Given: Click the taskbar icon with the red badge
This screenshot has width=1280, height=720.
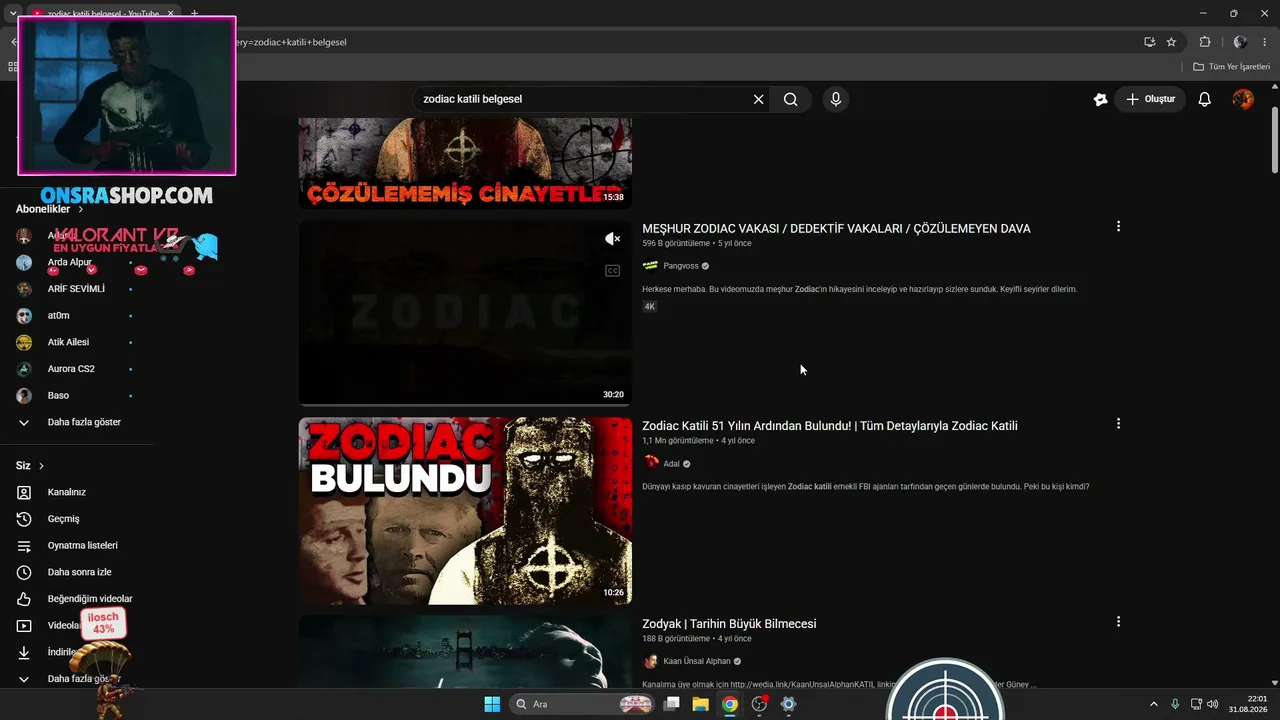Looking at the screenshot, I should pyautogui.click(x=759, y=704).
